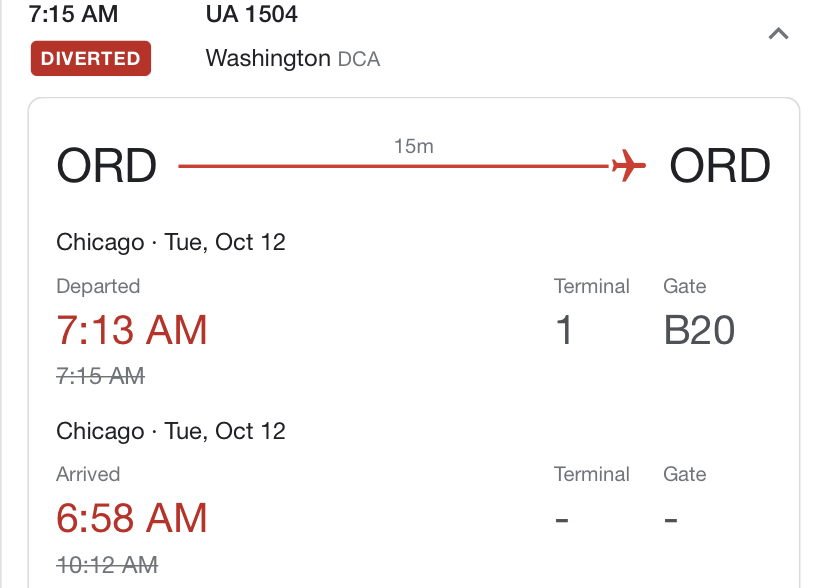Click the 7:15 AM header time

73,14
